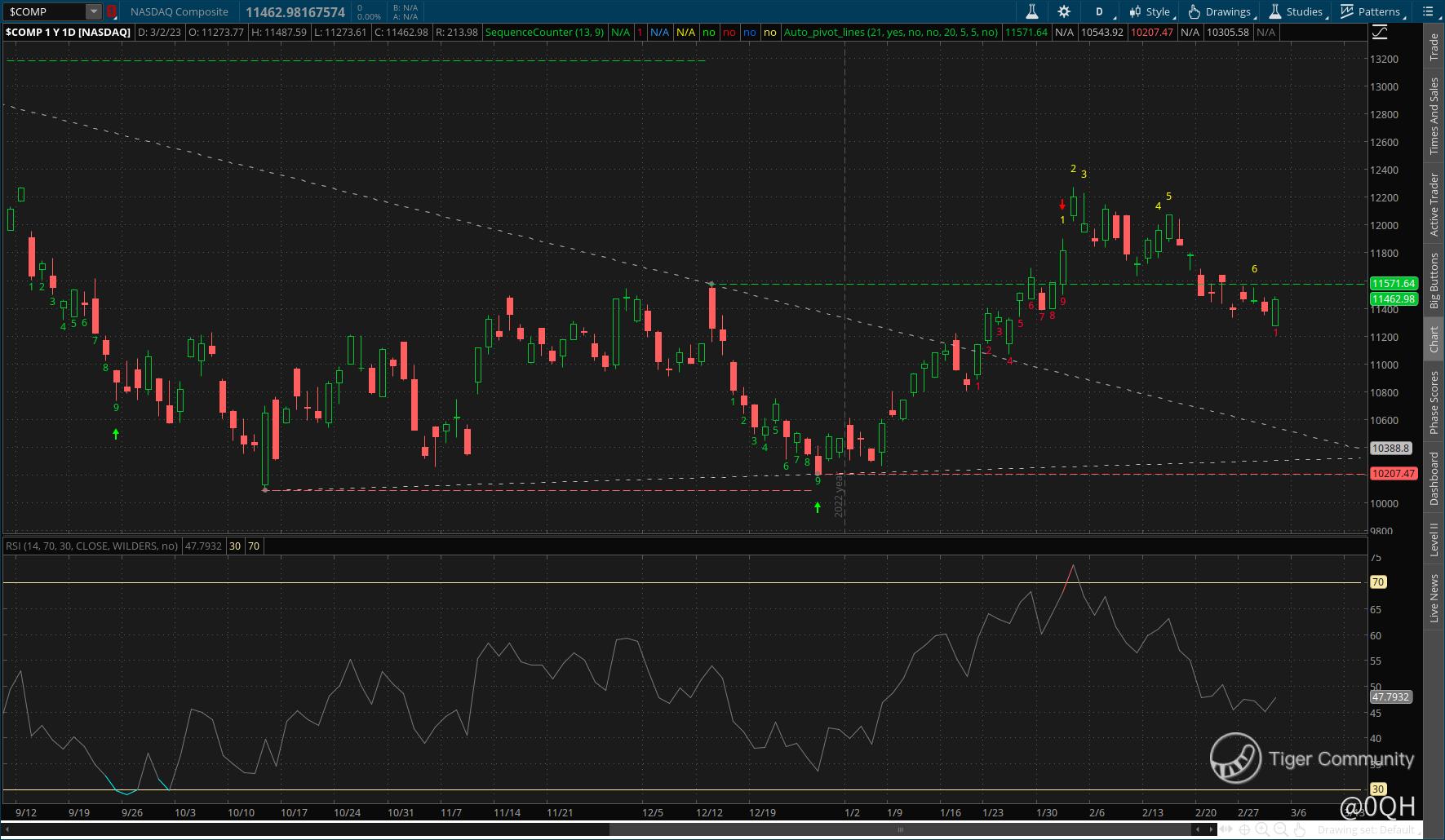This screenshot has height=840, width=1445.
Task: Click the curve icon above price axis
Action: tap(1380, 33)
